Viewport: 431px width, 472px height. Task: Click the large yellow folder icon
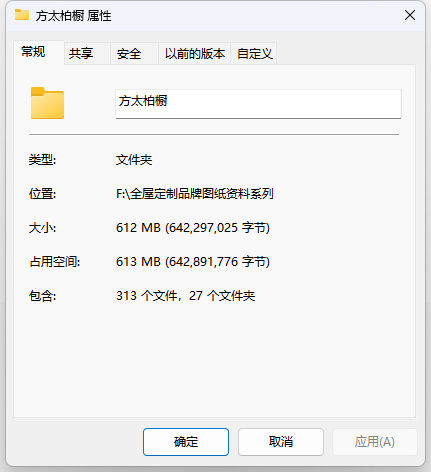click(x=47, y=103)
